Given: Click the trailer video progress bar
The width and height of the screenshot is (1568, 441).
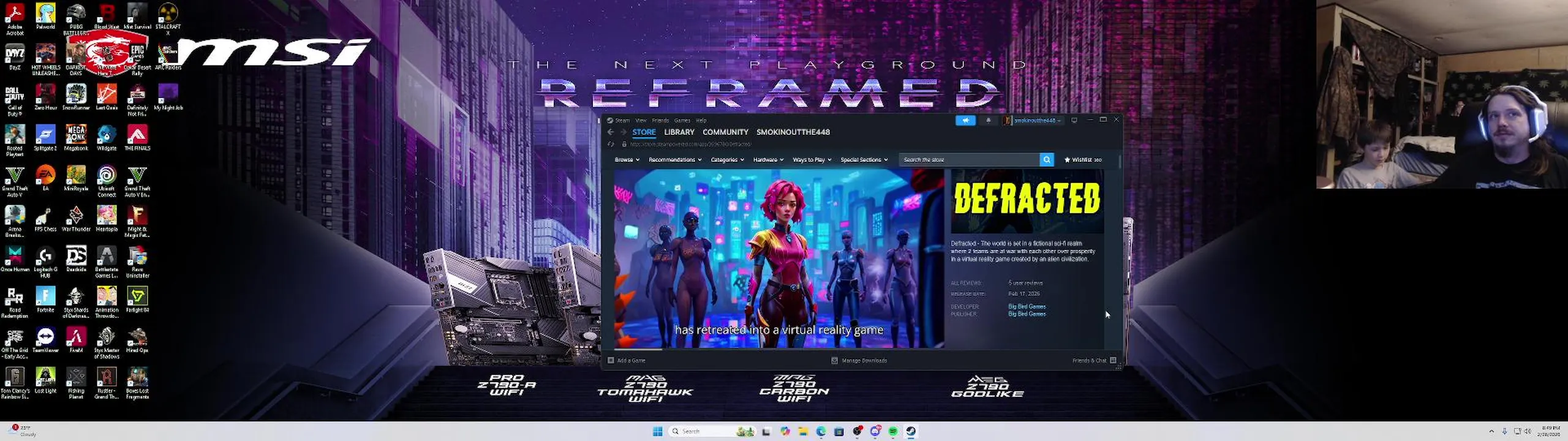Looking at the screenshot, I should (x=778, y=349).
